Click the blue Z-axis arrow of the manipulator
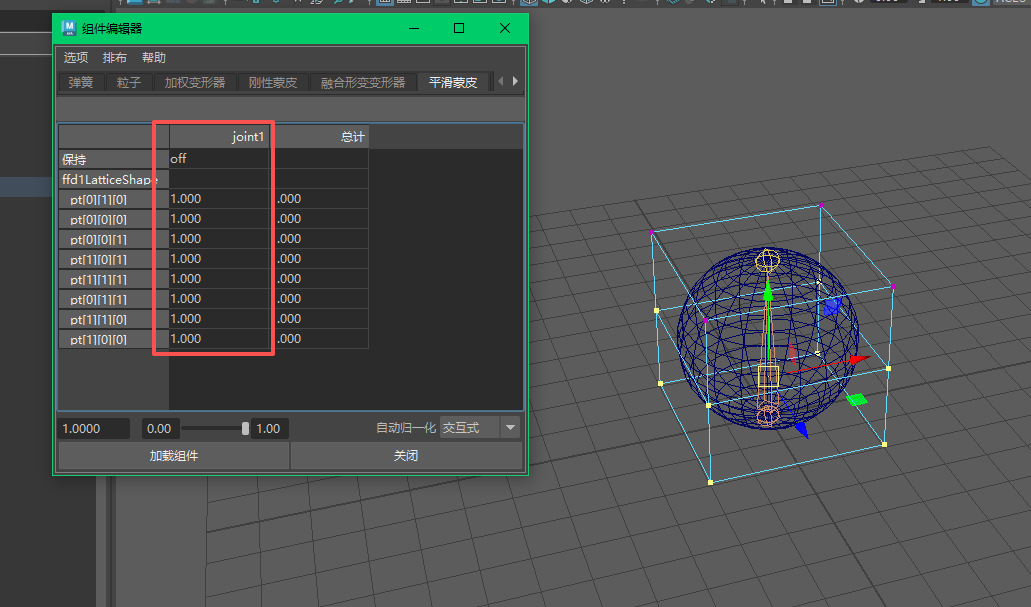1031x607 pixels. point(802,430)
